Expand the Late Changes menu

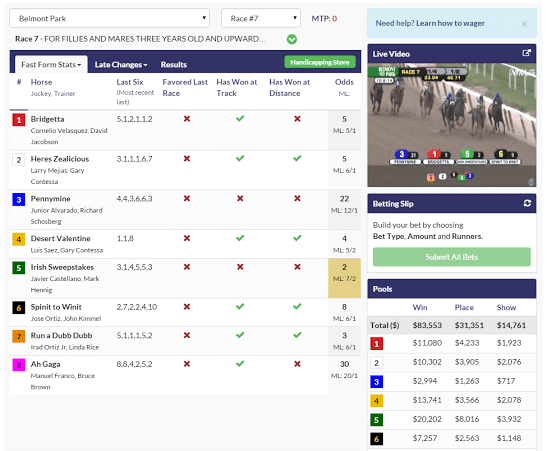(121, 65)
